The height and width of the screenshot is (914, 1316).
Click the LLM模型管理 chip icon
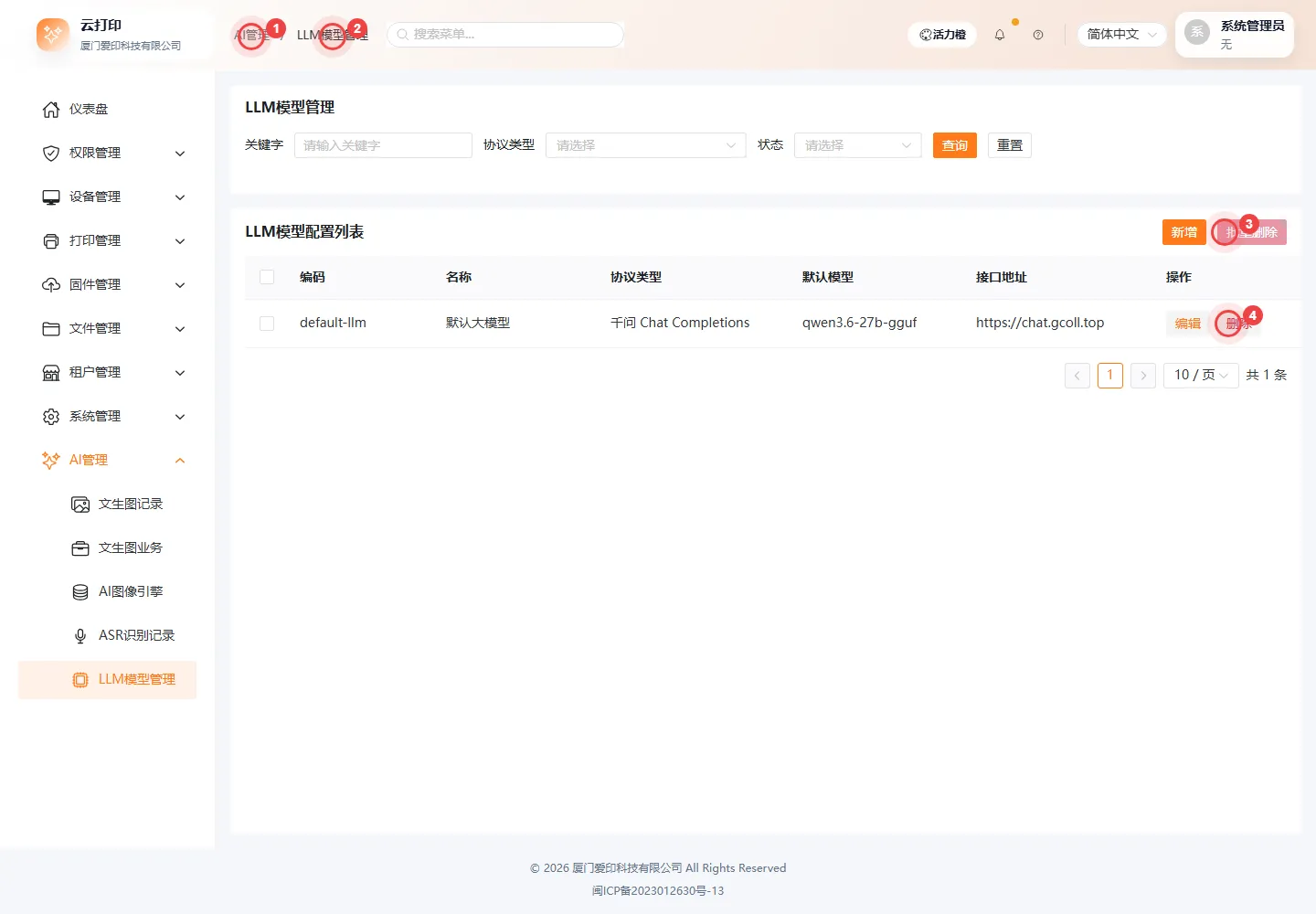pos(80,680)
